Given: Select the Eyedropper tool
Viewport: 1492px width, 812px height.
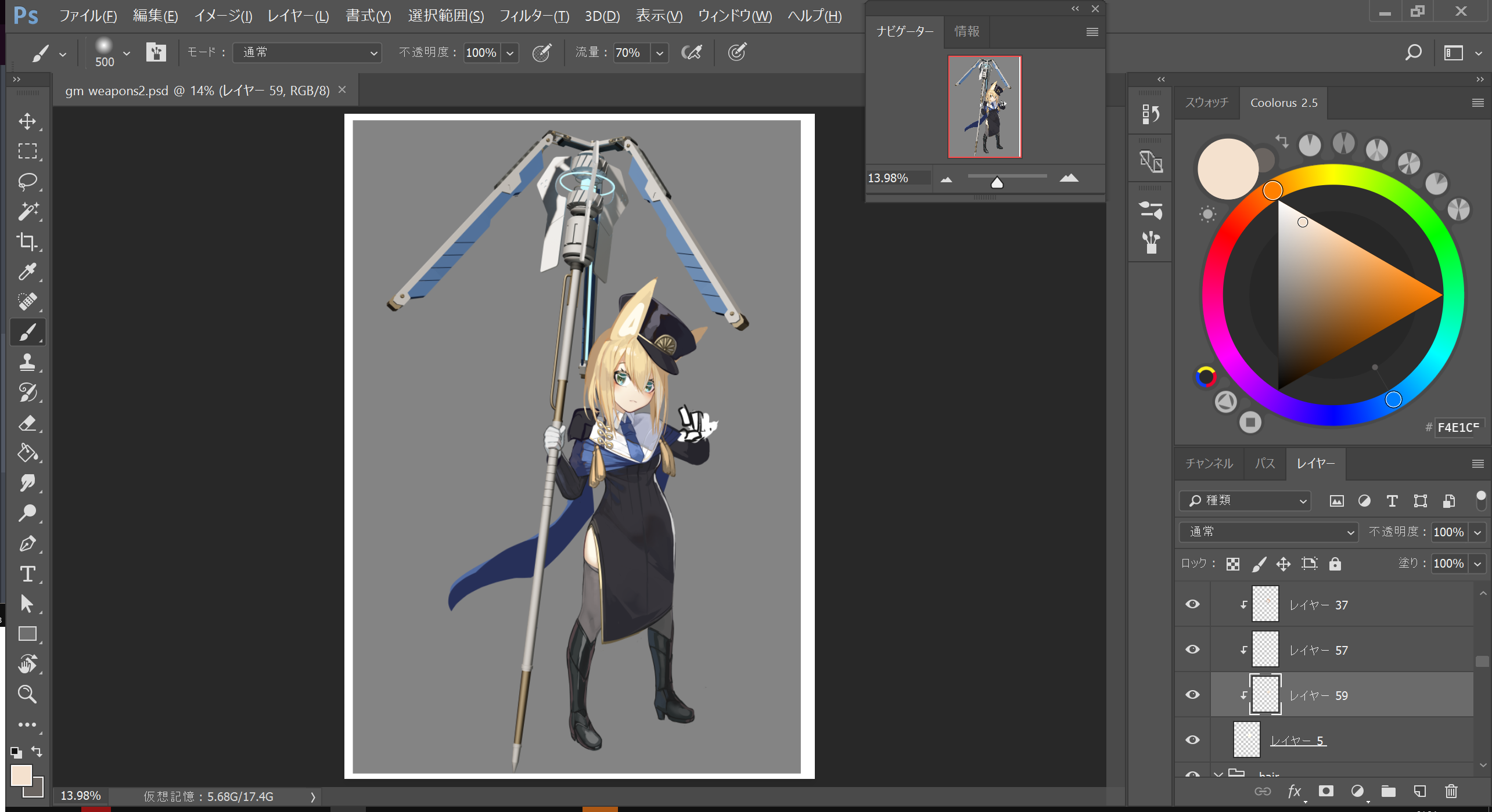Looking at the screenshot, I should [27, 272].
